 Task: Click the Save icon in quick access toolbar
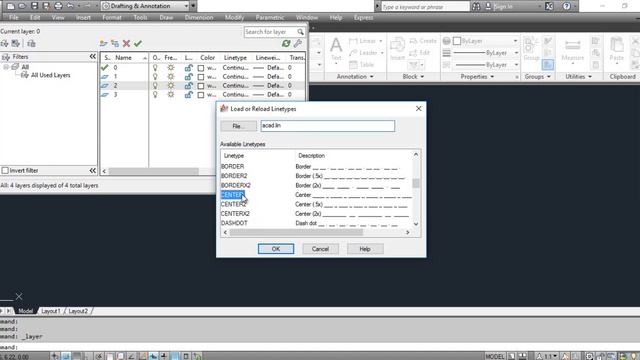tap(34, 6)
